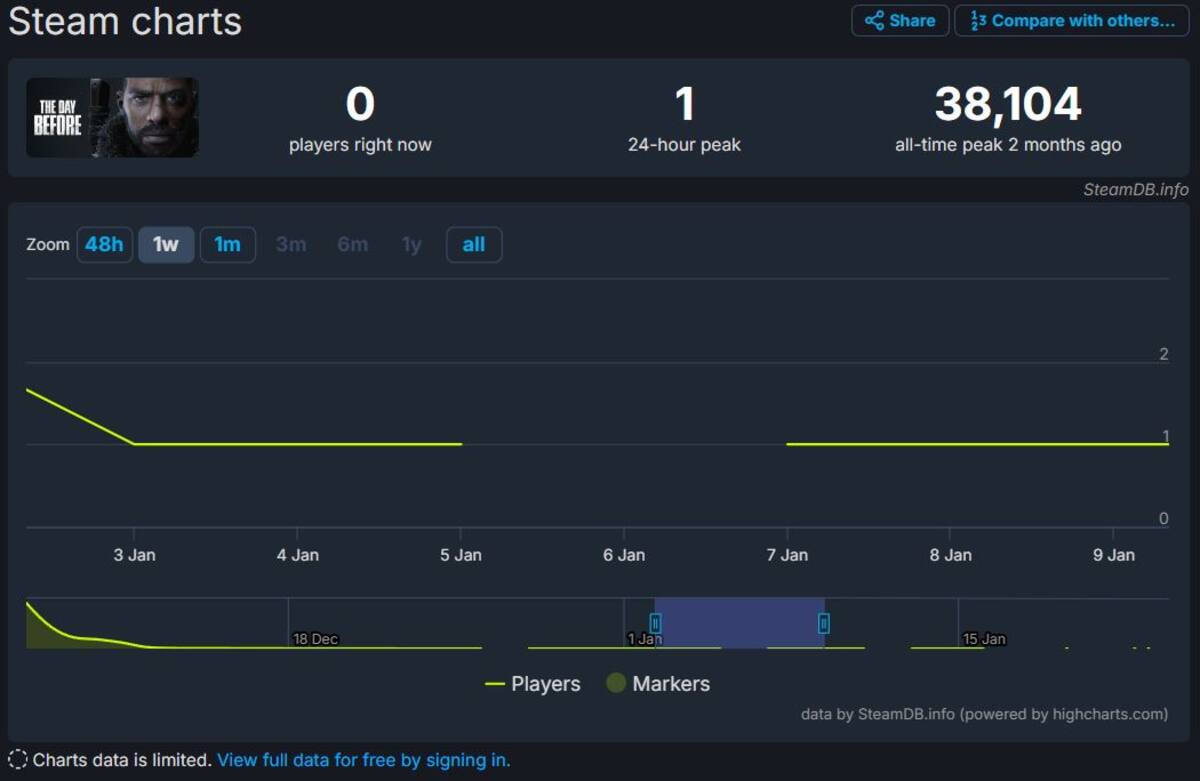Click the data by SteamDB.info highcharts credit
This screenshot has height=781, width=1200.
click(984, 714)
